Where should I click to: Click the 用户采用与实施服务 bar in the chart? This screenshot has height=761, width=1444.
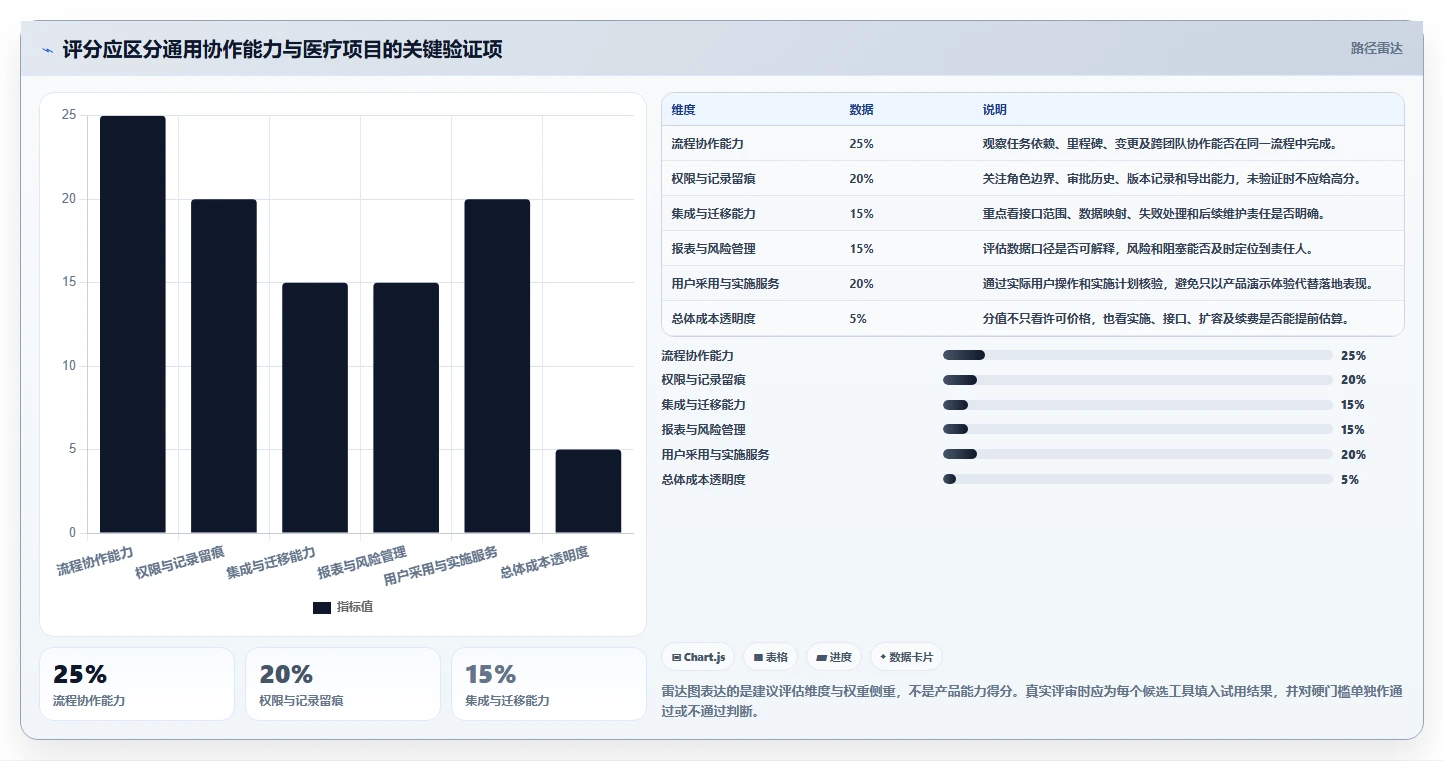pos(497,366)
